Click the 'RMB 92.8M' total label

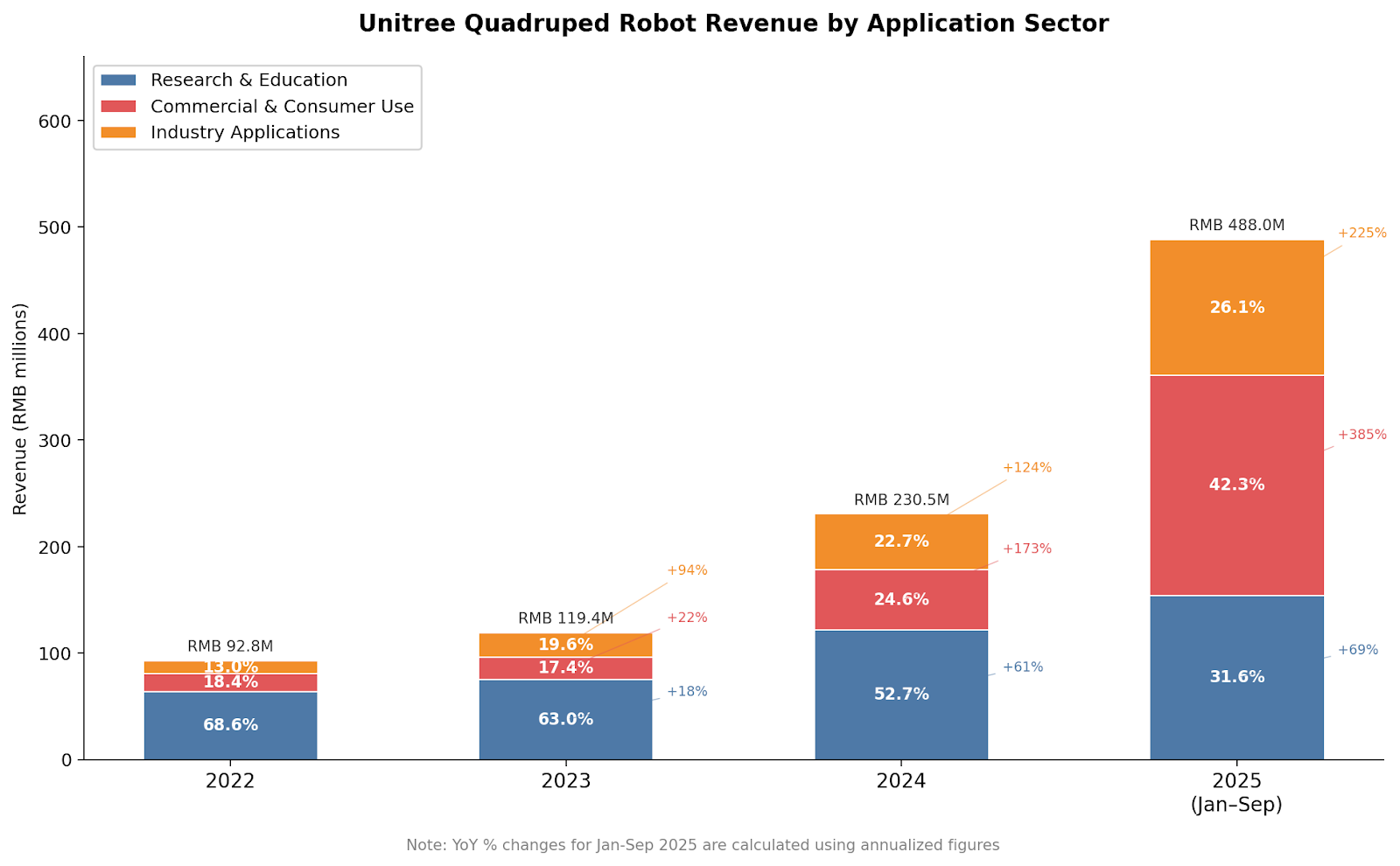pyautogui.click(x=230, y=646)
